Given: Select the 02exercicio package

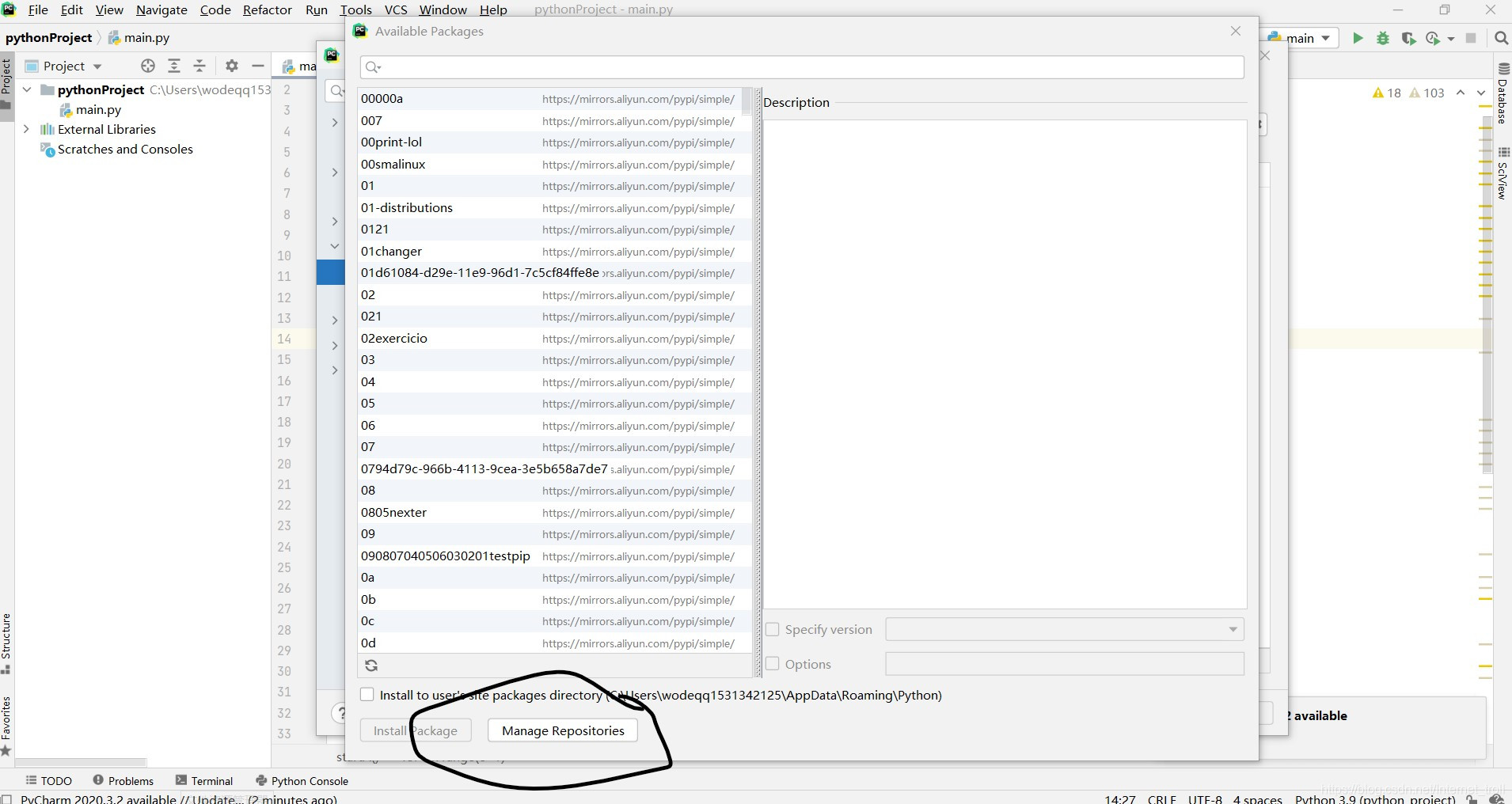Looking at the screenshot, I should (x=554, y=338).
